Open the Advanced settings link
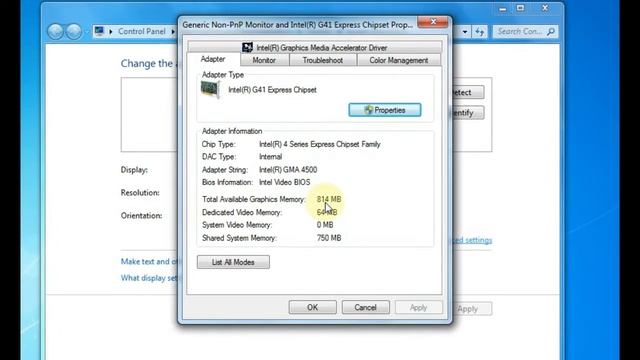The height and width of the screenshot is (360, 640). pyautogui.click(x=472, y=240)
